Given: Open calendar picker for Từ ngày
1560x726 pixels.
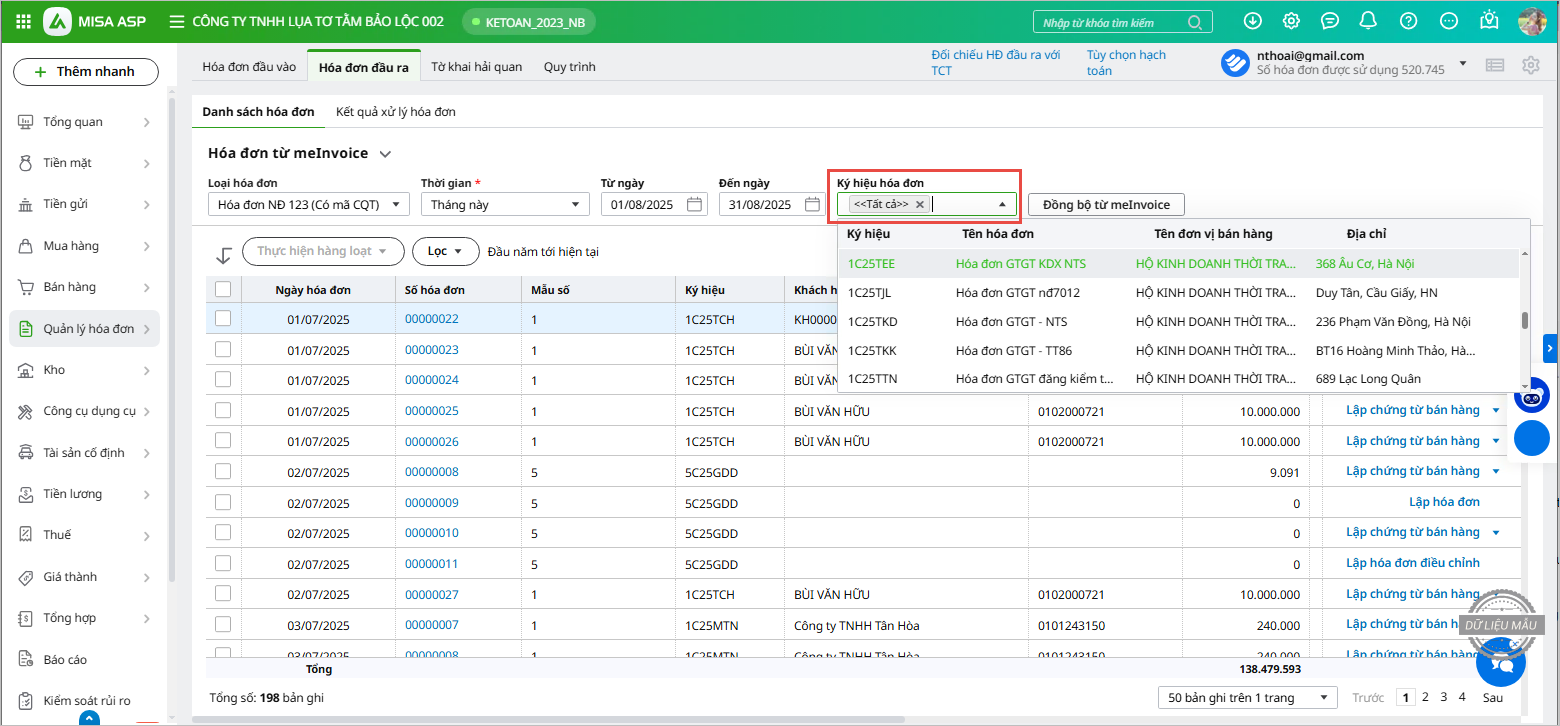Looking at the screenshot, I should [695, 205].
